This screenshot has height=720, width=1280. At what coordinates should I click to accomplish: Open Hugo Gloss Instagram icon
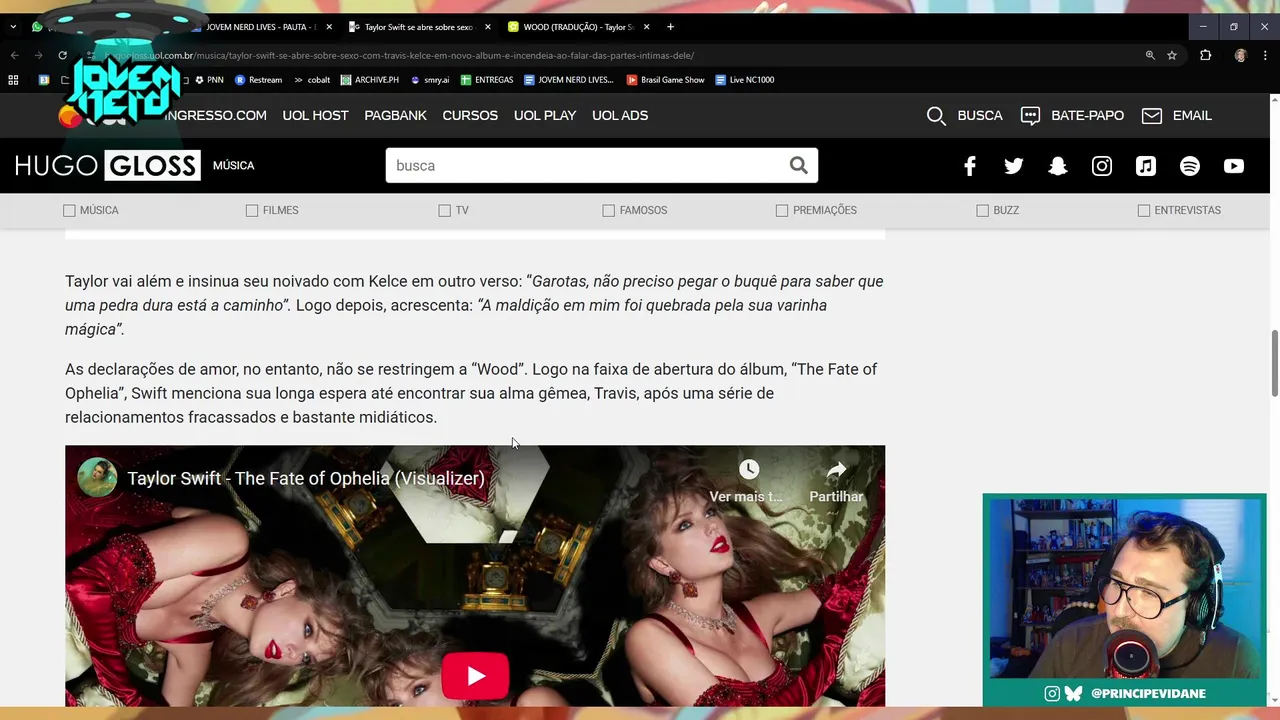1102,166
